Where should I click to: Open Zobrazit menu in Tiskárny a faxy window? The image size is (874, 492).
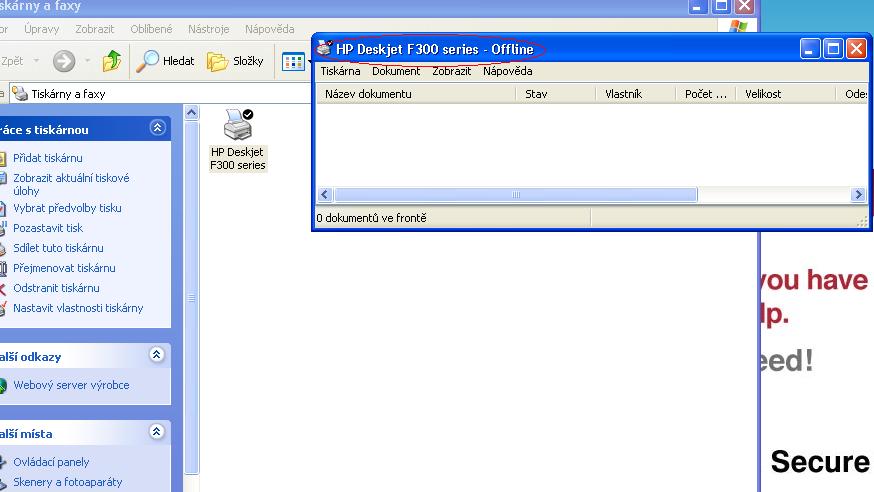click(x=95, y=29)
